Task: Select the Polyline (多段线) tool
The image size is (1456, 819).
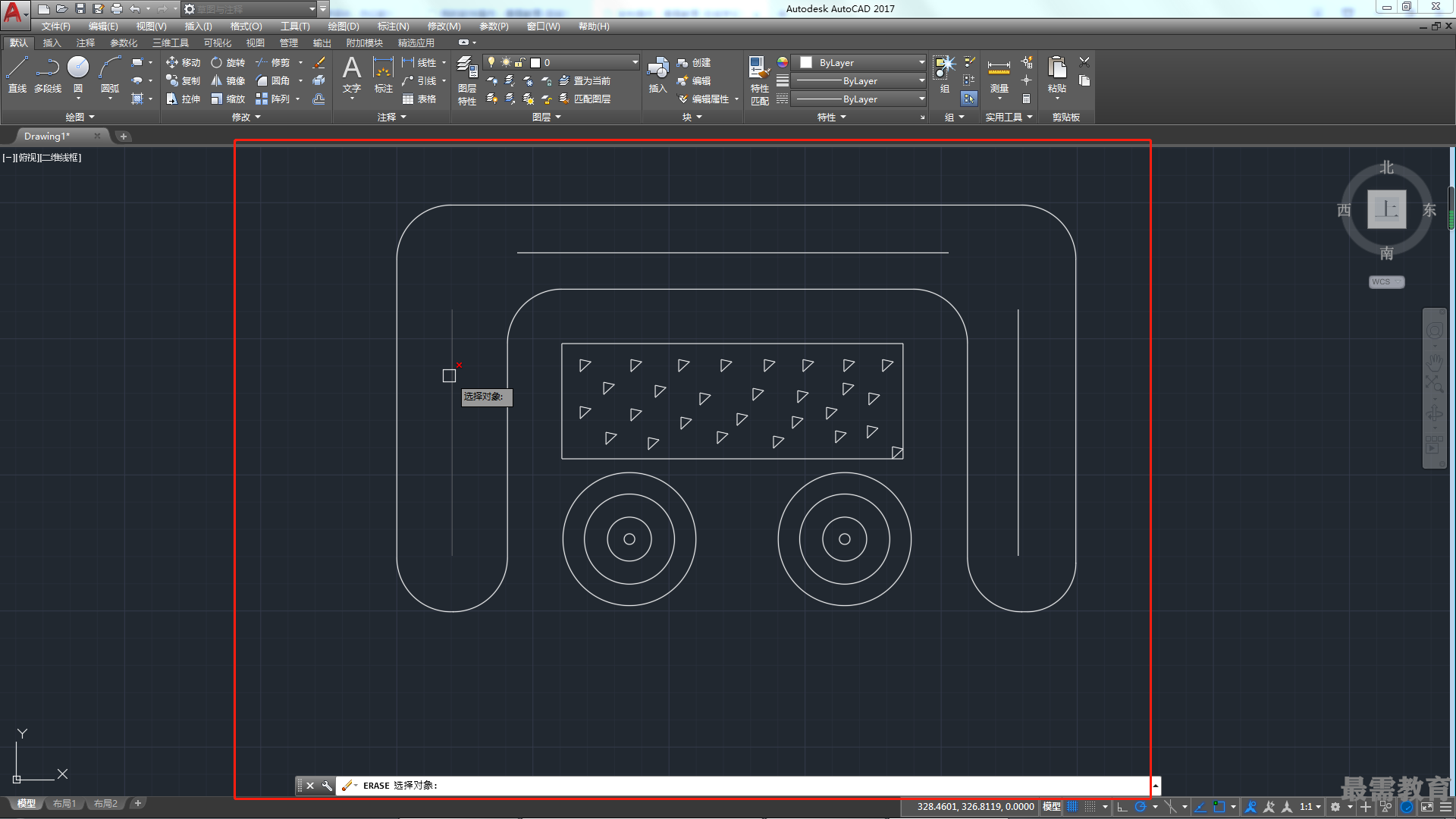Action: [48, 74]
